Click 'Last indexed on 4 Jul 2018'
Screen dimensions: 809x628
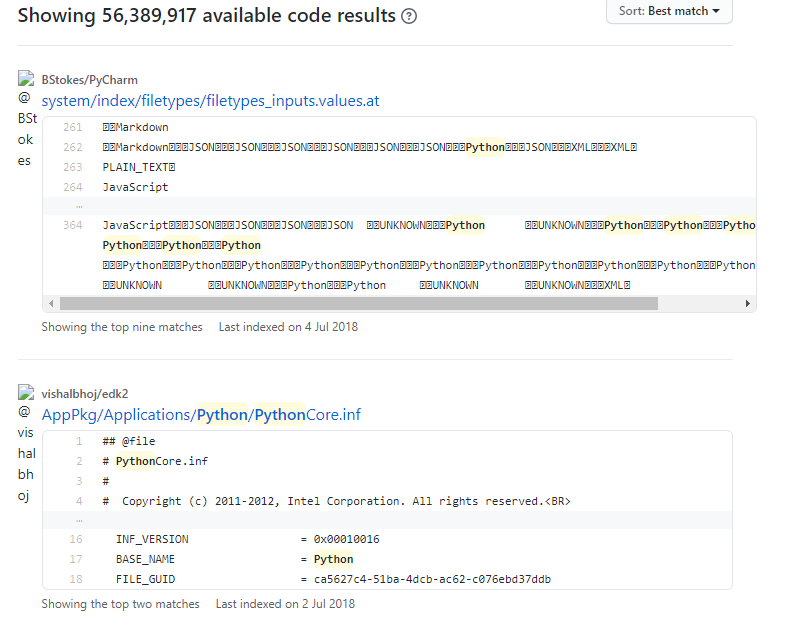tap(288, 327)
